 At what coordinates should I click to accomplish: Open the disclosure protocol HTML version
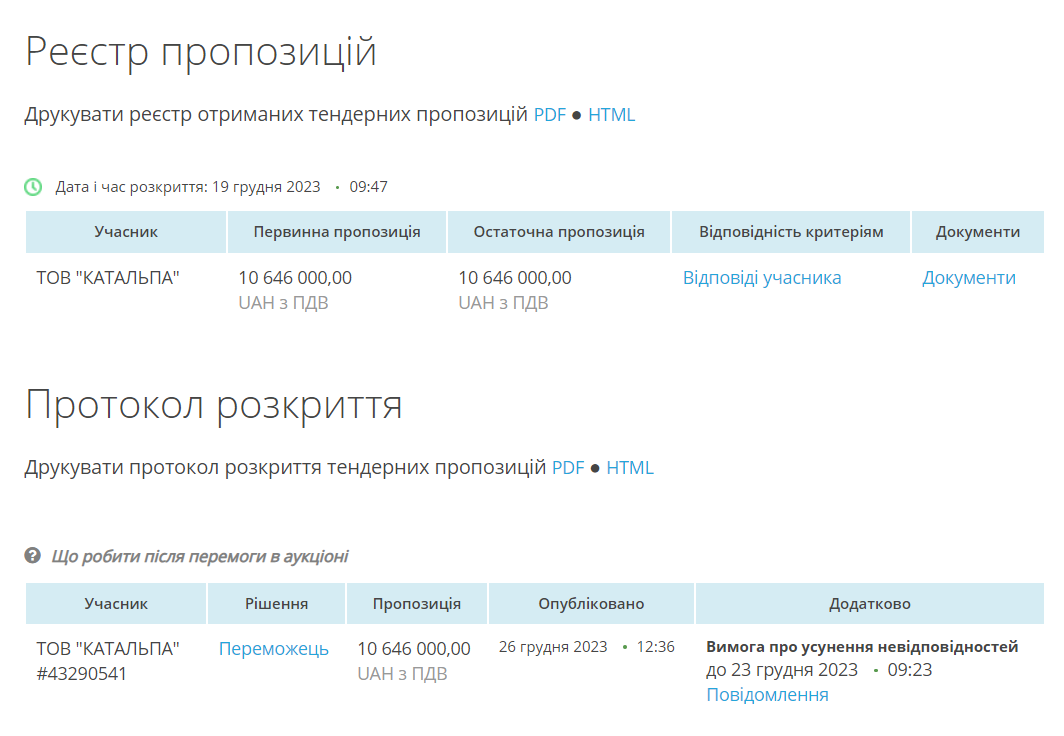[630, 467]
